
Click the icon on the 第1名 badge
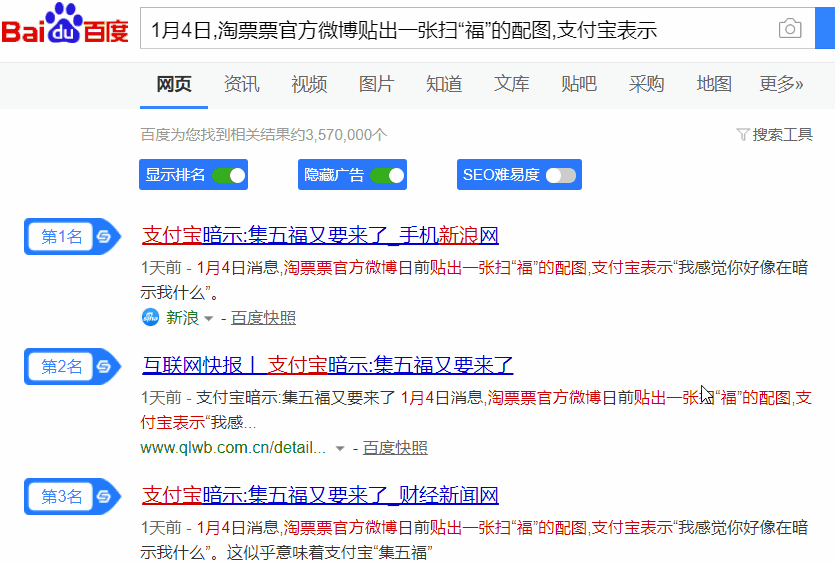tap(104, 236)
